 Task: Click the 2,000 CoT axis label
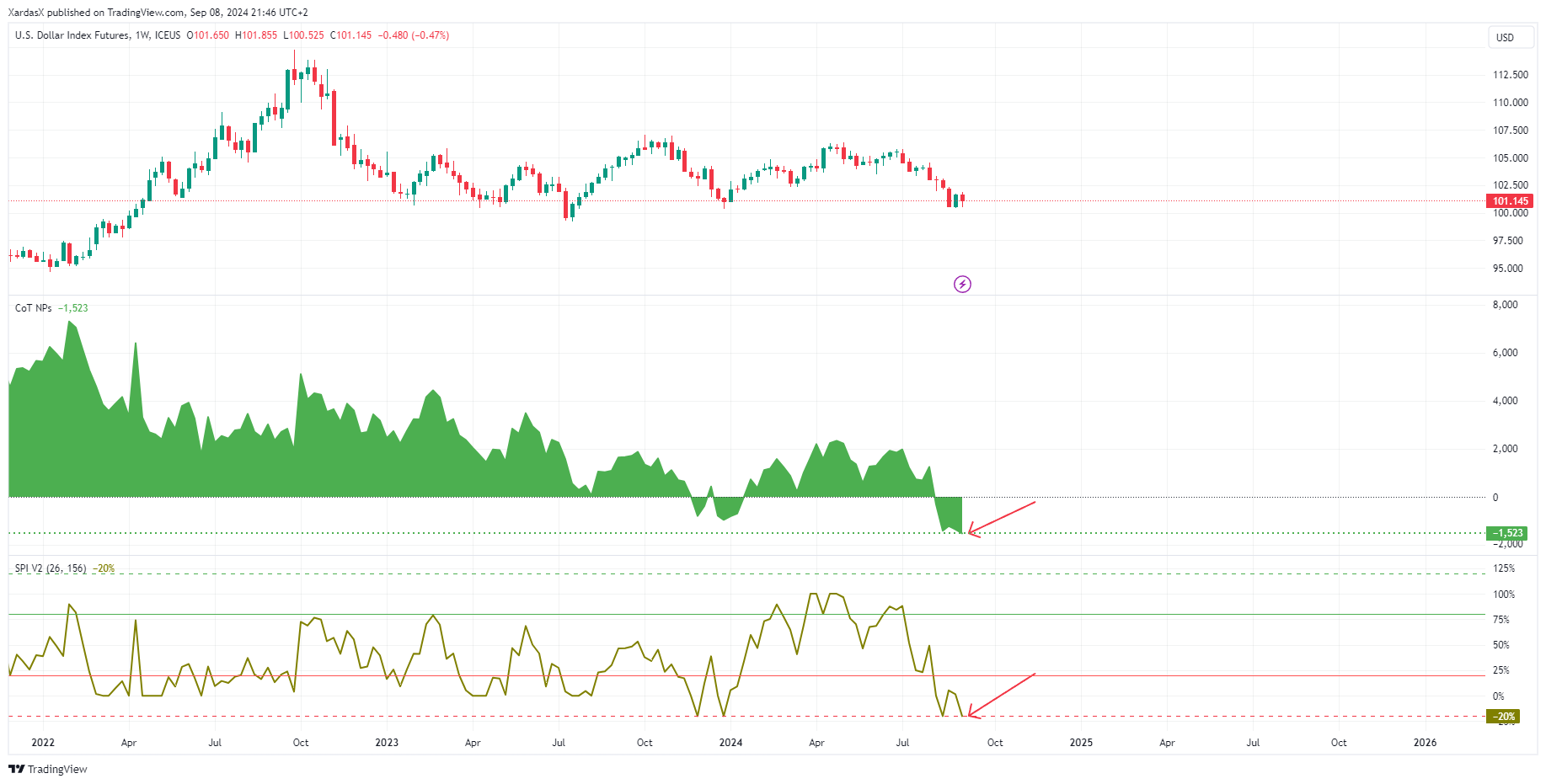click(x=1506, y=449)
